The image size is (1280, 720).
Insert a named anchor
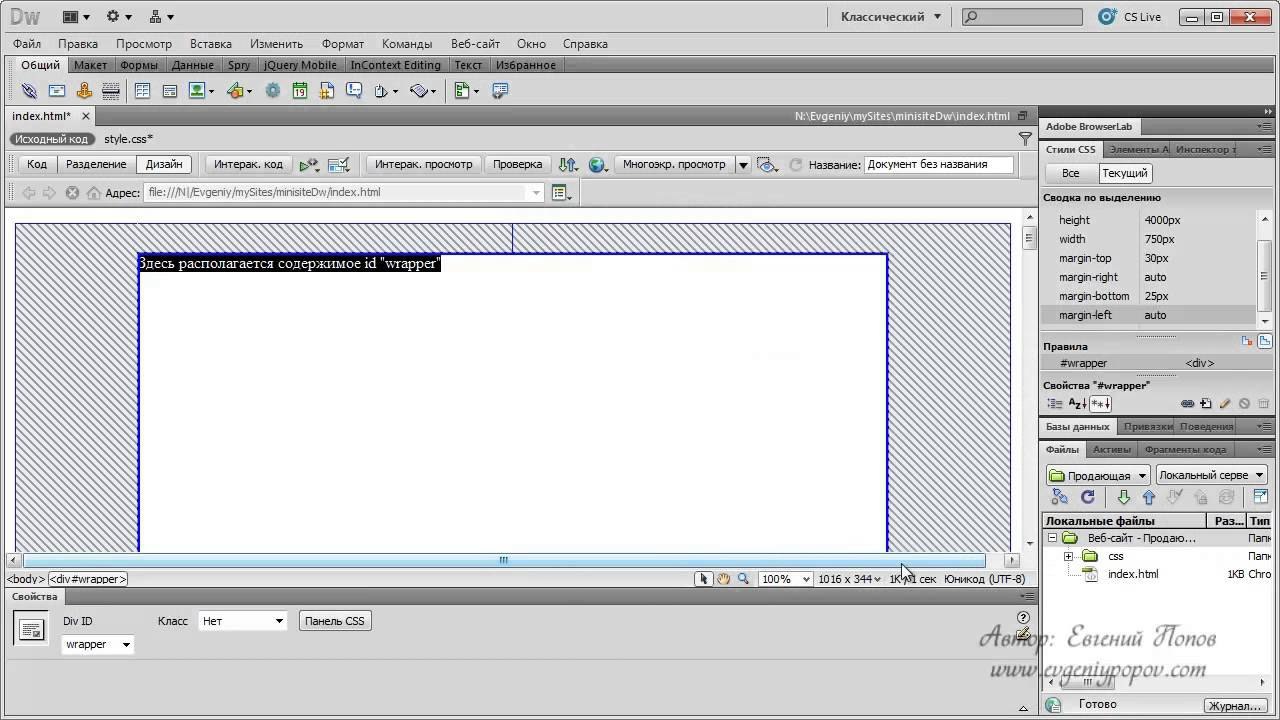tap(84, 91)
